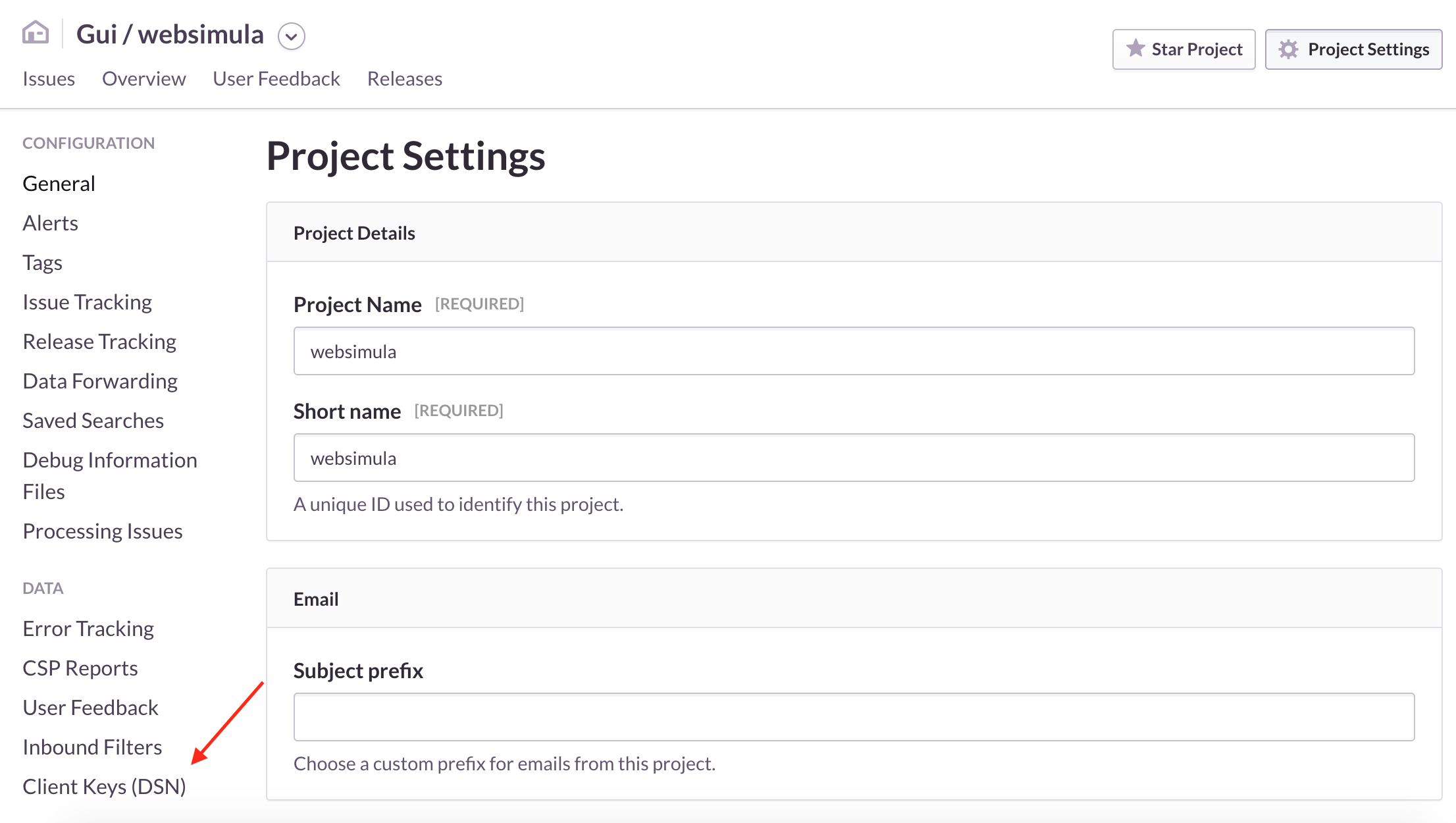Focus the Project Name input field
This screenshot has height=823, width=1456.
tap(854, 351)
